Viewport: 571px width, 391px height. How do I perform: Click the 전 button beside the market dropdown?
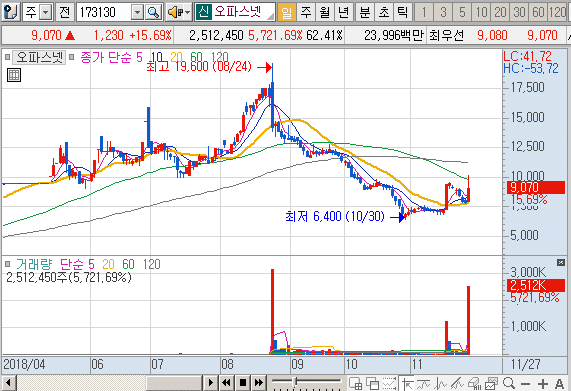coord(65,12)
